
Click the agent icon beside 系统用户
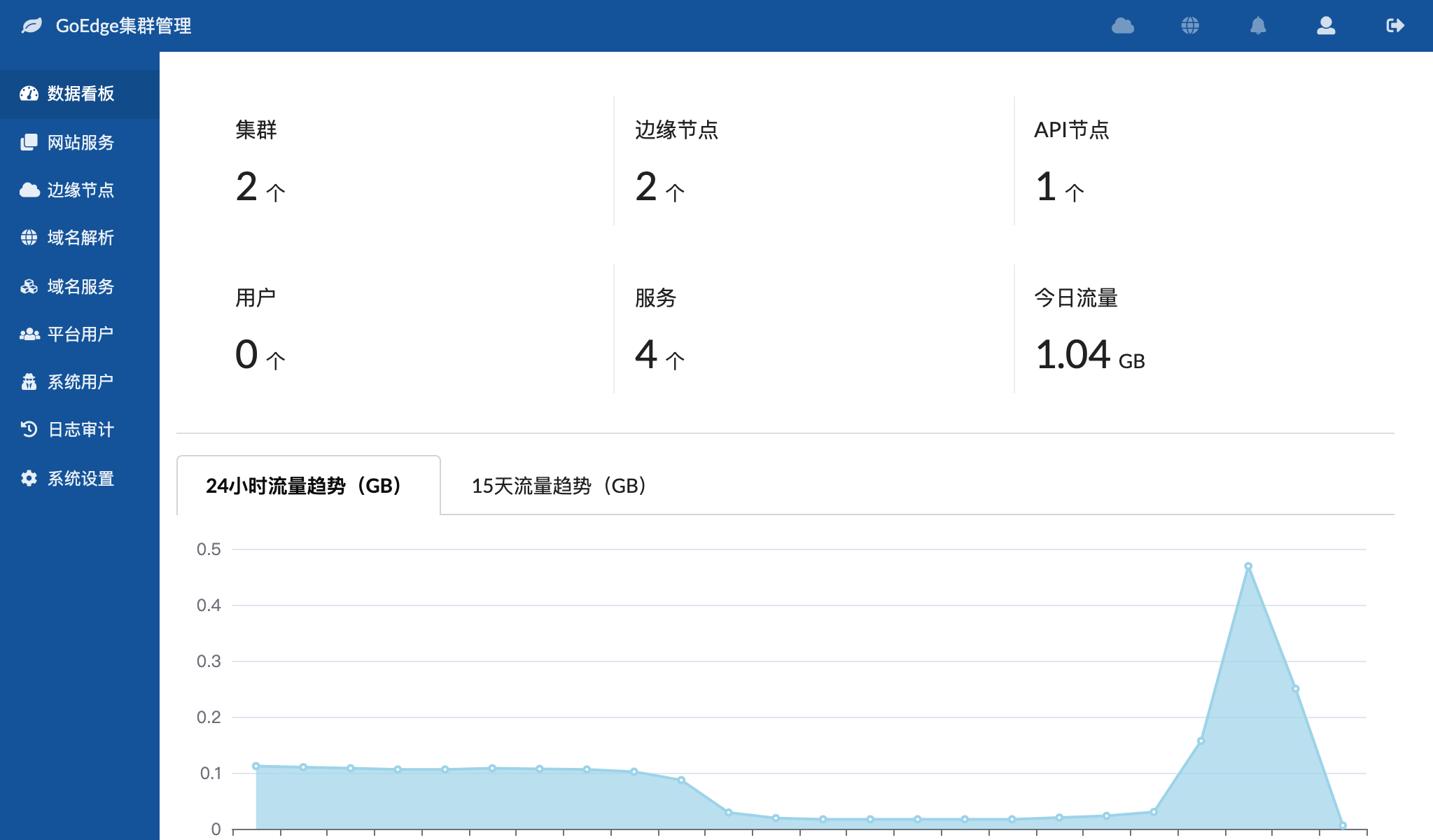29,381
